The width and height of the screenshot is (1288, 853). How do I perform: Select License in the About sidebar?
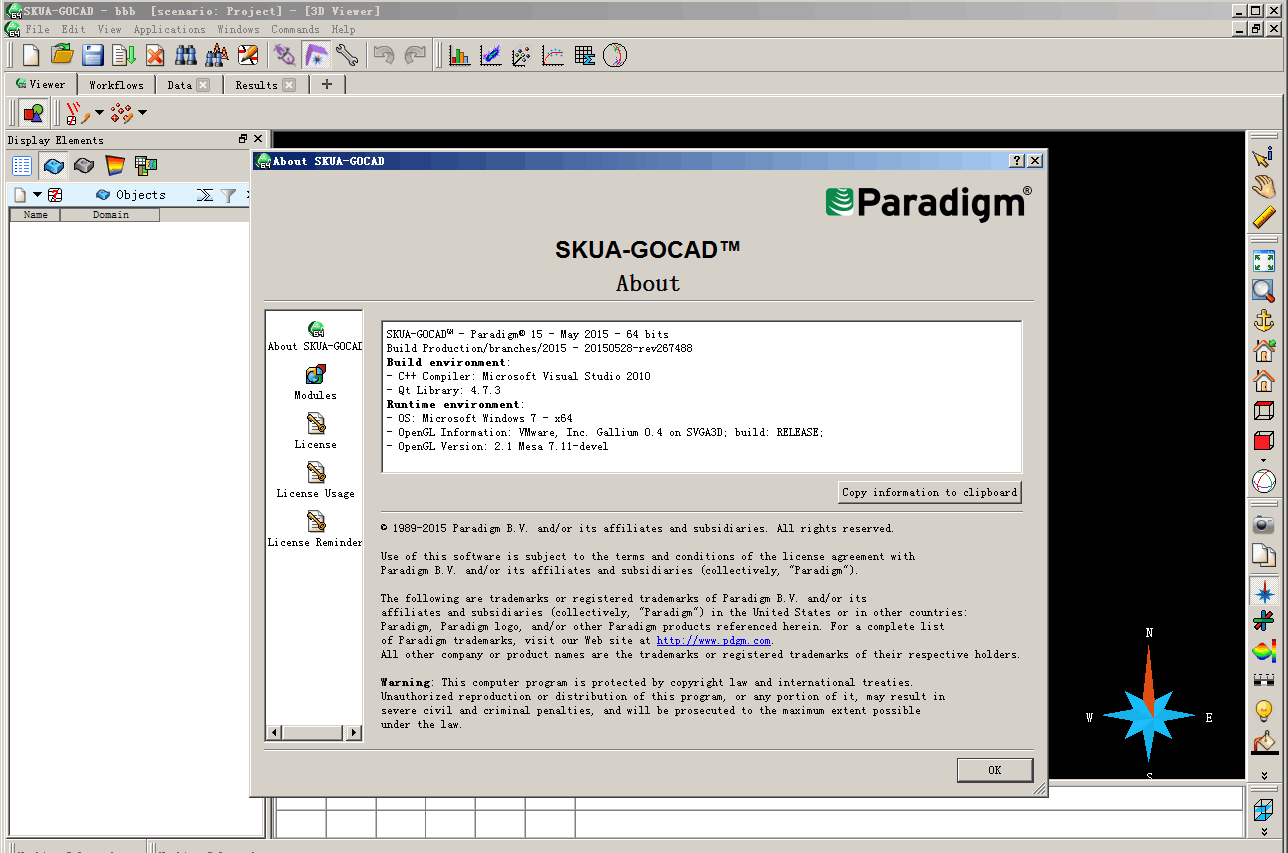tap(315, 431)
